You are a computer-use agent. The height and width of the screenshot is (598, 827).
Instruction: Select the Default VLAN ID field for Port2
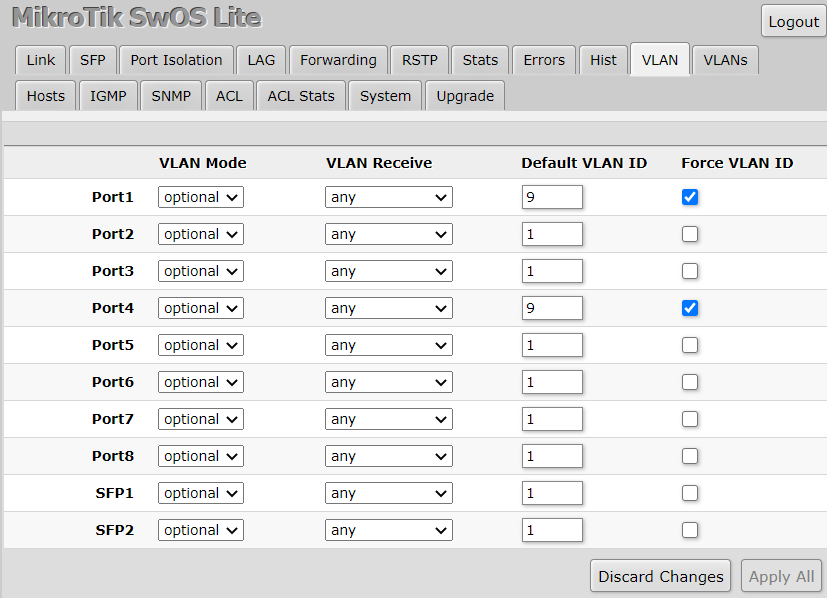click(552, 234)
